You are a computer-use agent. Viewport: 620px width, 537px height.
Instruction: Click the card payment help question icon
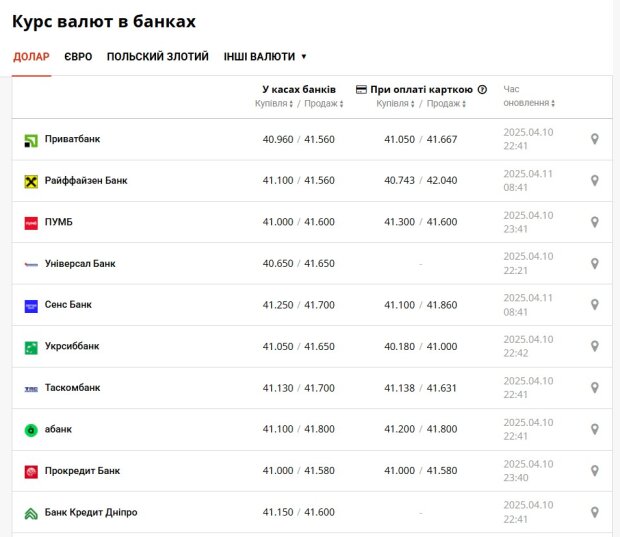[482, 89]
